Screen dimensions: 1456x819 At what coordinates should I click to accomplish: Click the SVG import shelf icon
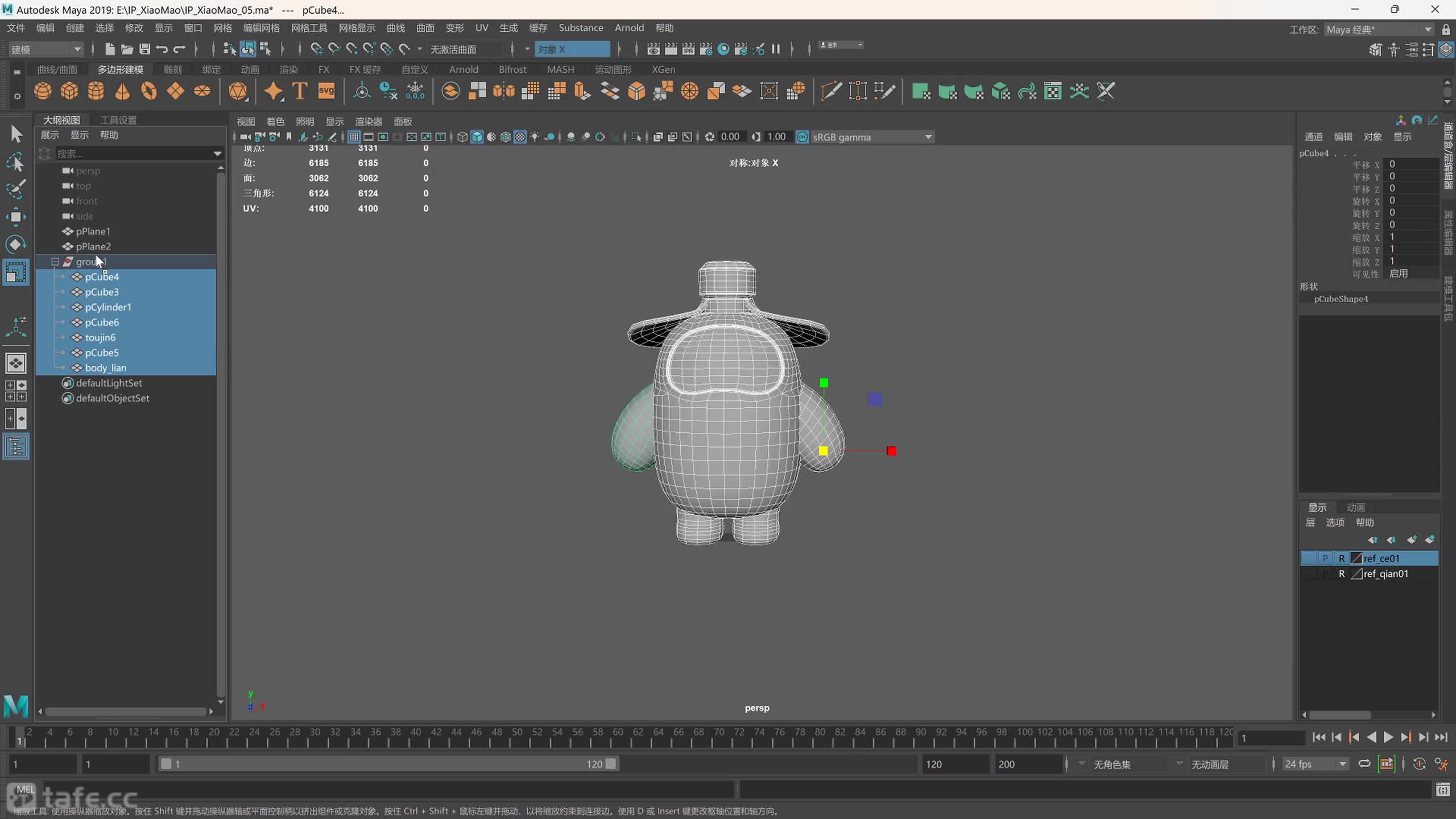pyautogui.click(x=326, y=91)
